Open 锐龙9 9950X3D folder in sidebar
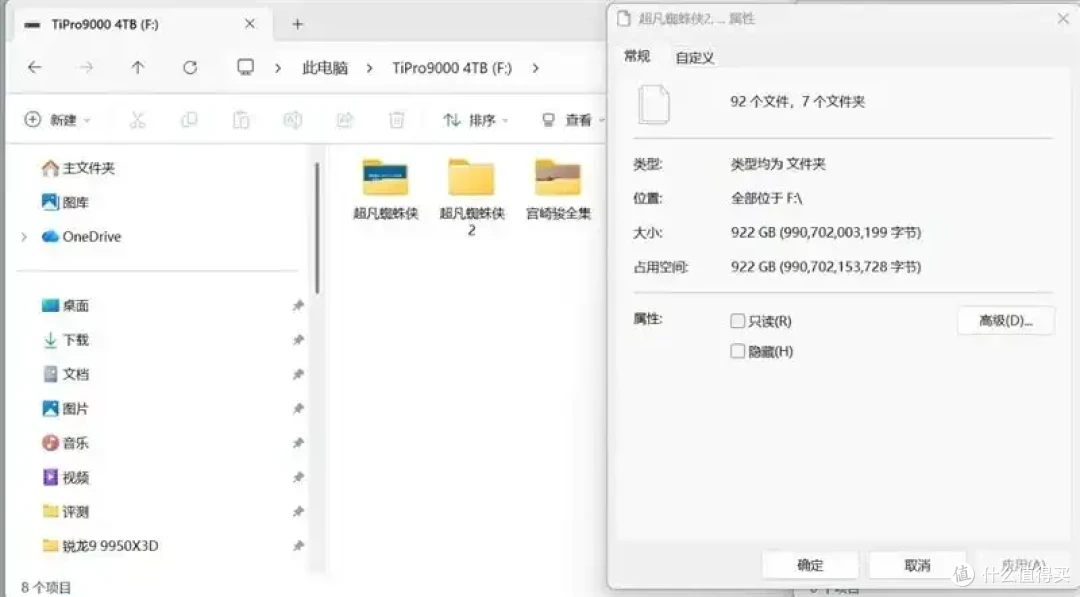This screenshot has height=597, width=1080. (x=101, y=546)
